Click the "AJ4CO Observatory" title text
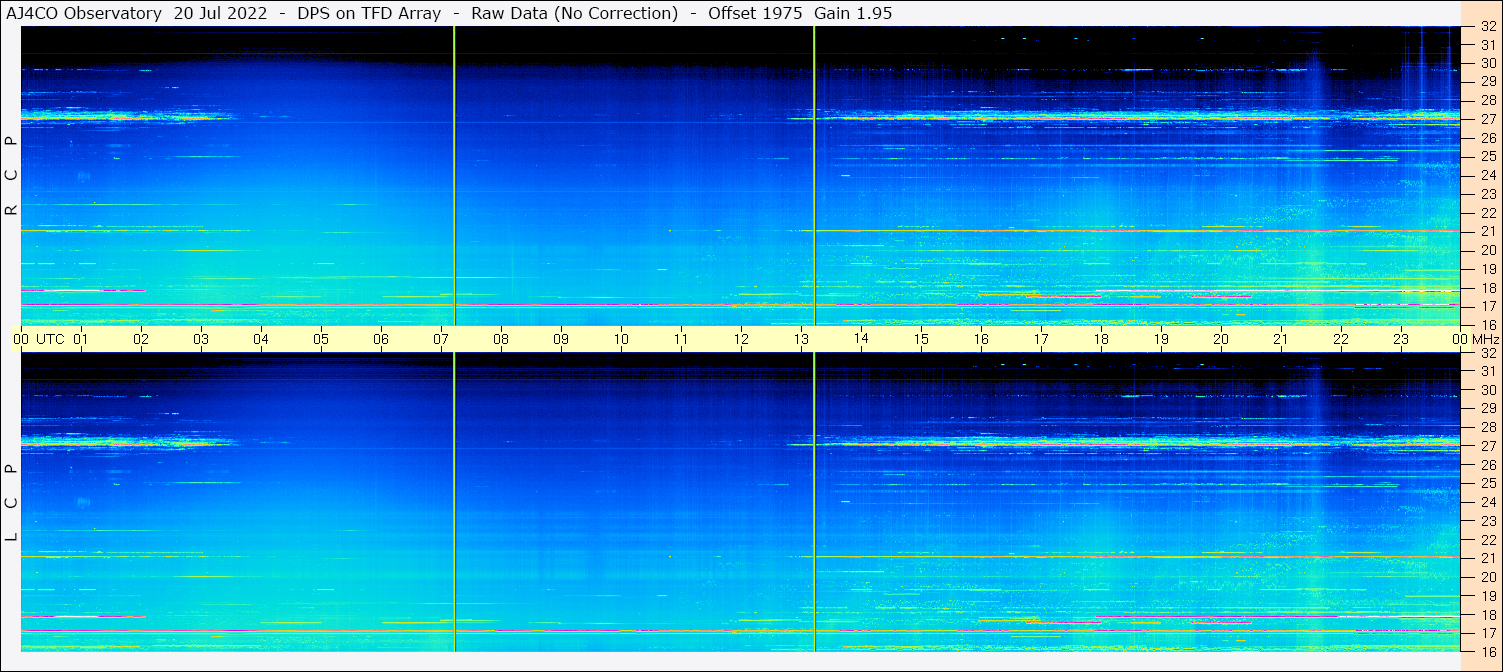The image size is (1503, 672). pyautogui.click(x=85, y=13)
